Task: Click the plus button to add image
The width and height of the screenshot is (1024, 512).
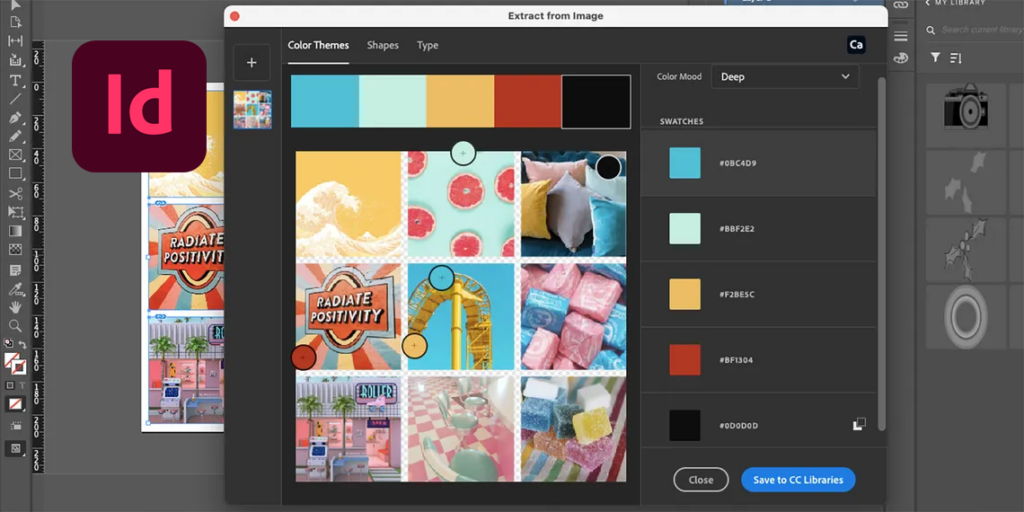Action: [251, 63]
